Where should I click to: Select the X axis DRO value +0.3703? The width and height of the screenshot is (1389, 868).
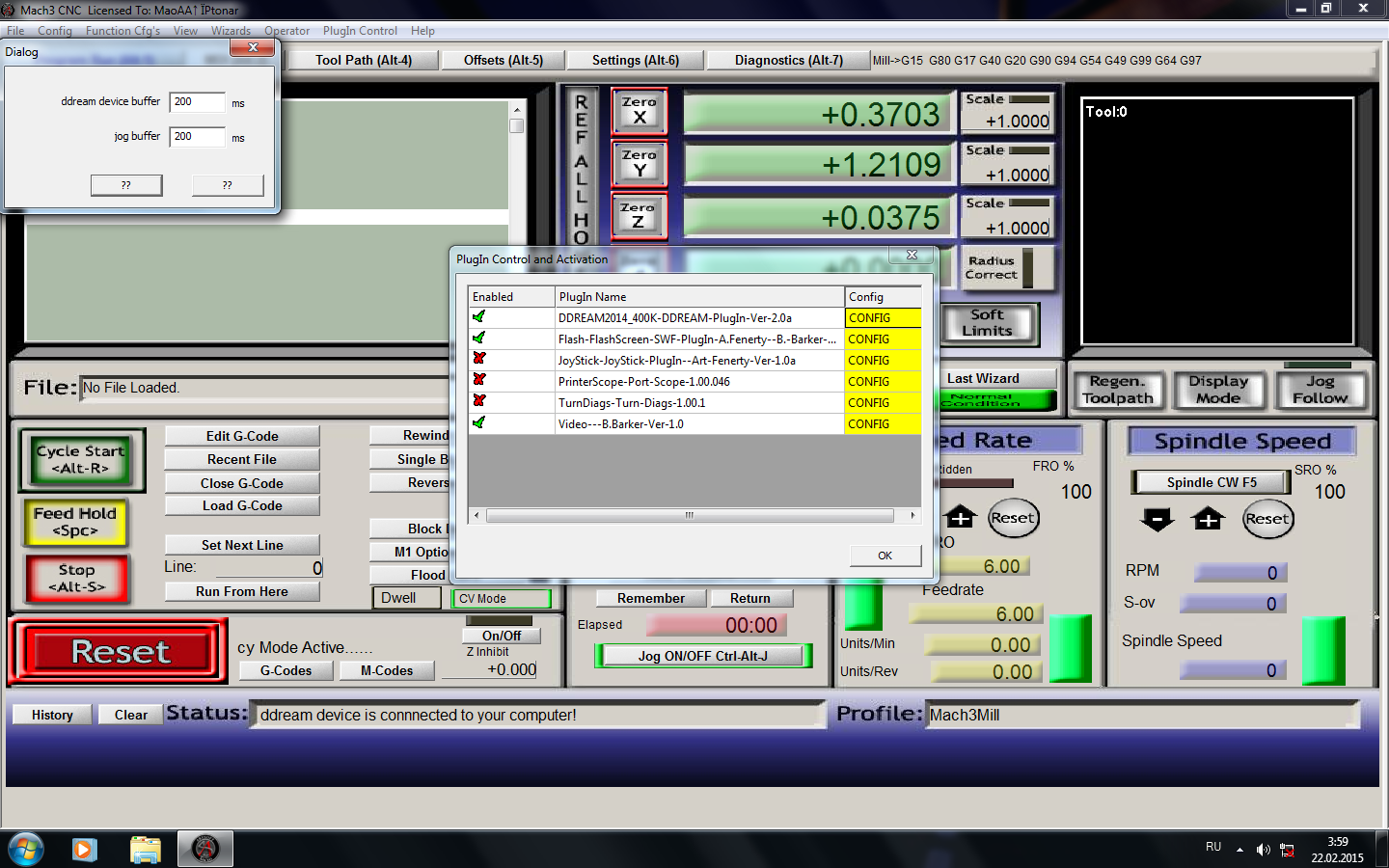(x=819, y=114)
